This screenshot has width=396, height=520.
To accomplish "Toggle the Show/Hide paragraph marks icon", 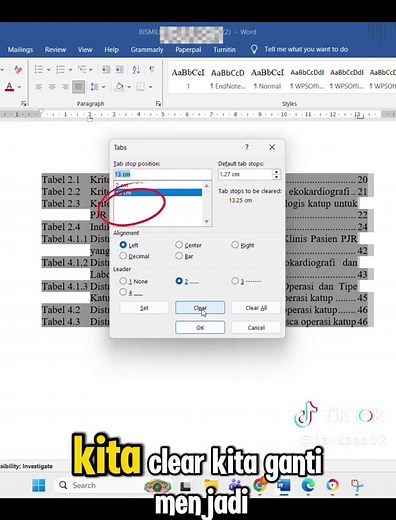I will 152,69.
